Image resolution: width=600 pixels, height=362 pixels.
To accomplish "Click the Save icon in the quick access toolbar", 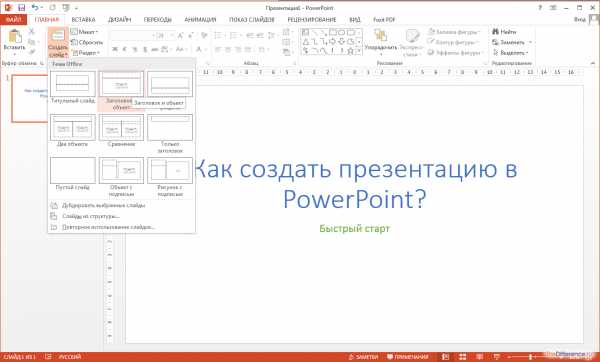I will pyautogui.click(x=21, y=8).
